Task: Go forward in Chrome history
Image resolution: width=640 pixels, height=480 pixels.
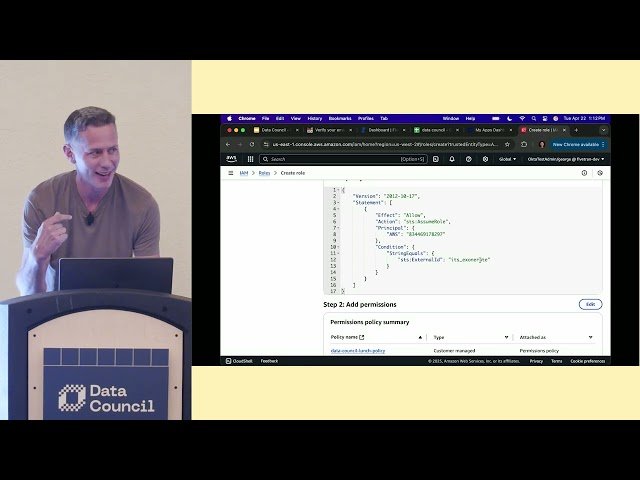Action: (240, 144)
